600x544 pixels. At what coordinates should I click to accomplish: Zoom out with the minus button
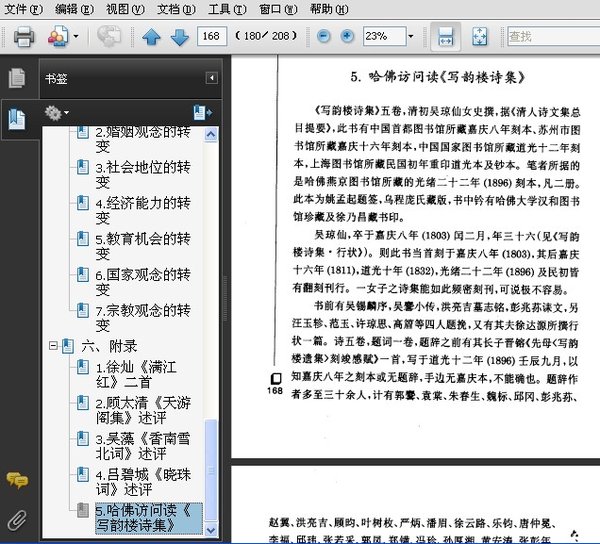(324, 36)
